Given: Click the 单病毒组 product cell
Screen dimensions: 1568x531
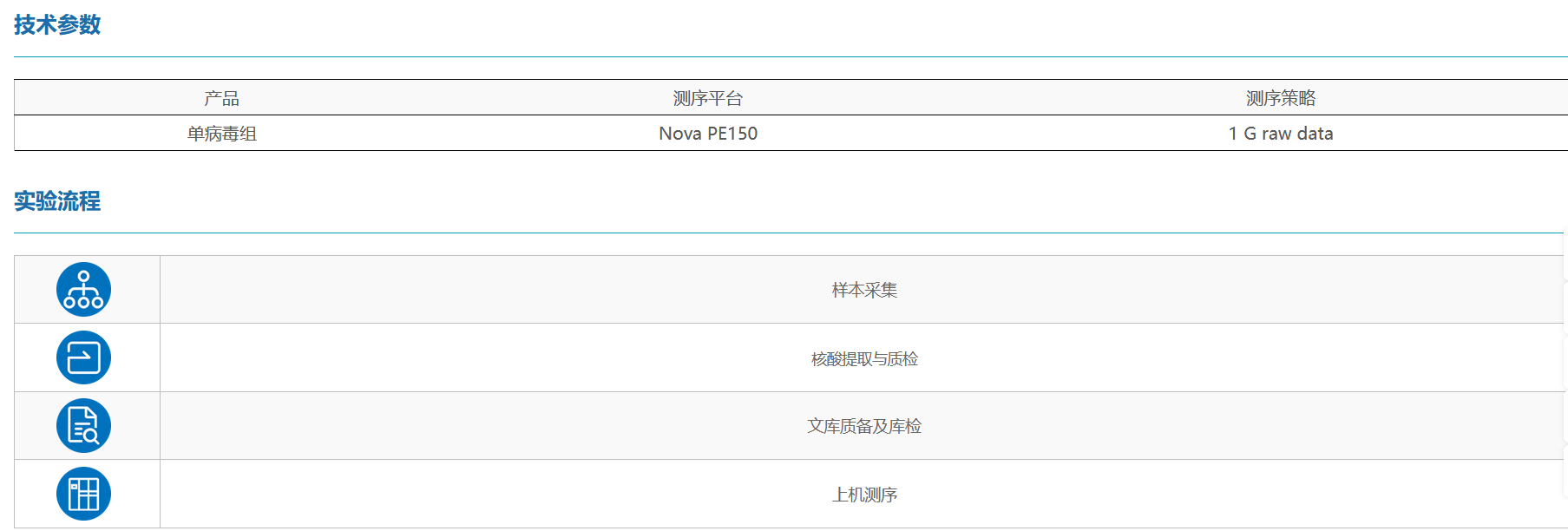Looking at the screenshot, I should tap(221, 134).
